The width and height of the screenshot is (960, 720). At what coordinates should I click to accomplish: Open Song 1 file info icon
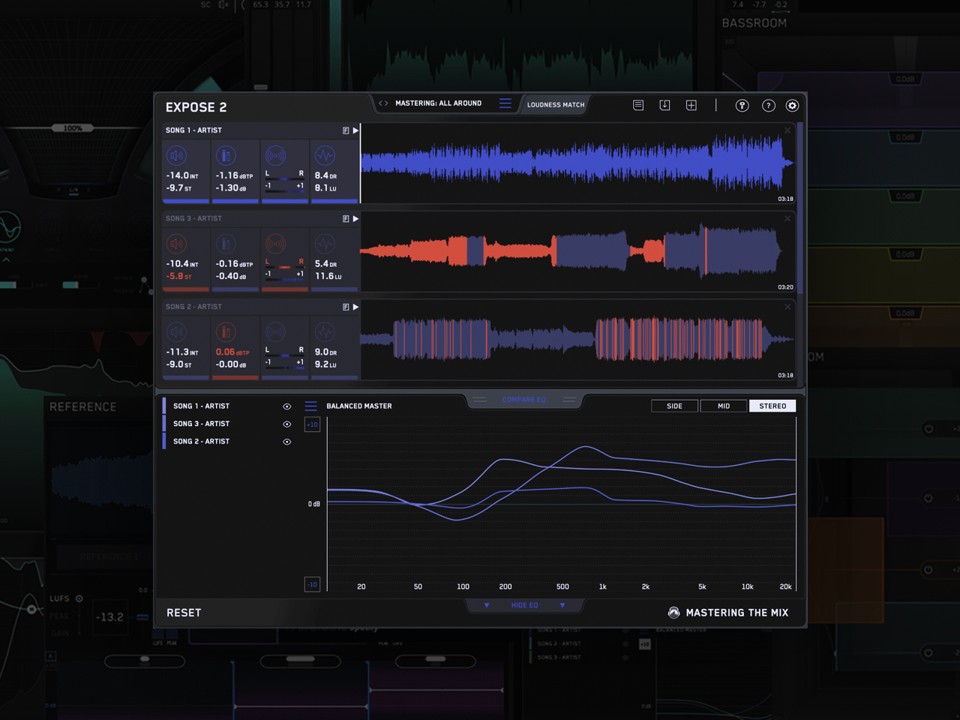345,130
